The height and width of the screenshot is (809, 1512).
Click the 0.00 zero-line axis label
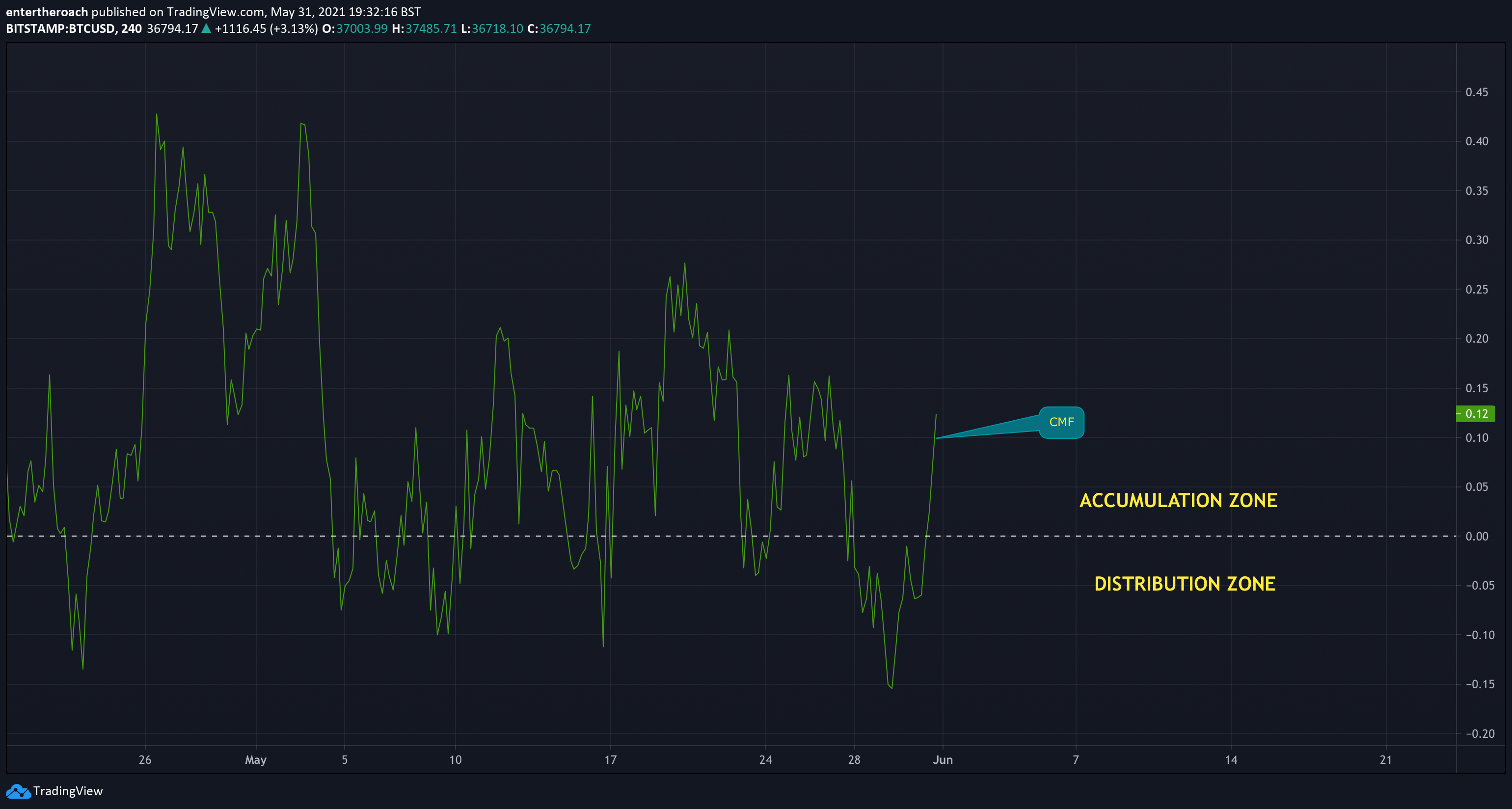tap(1477, 537)
